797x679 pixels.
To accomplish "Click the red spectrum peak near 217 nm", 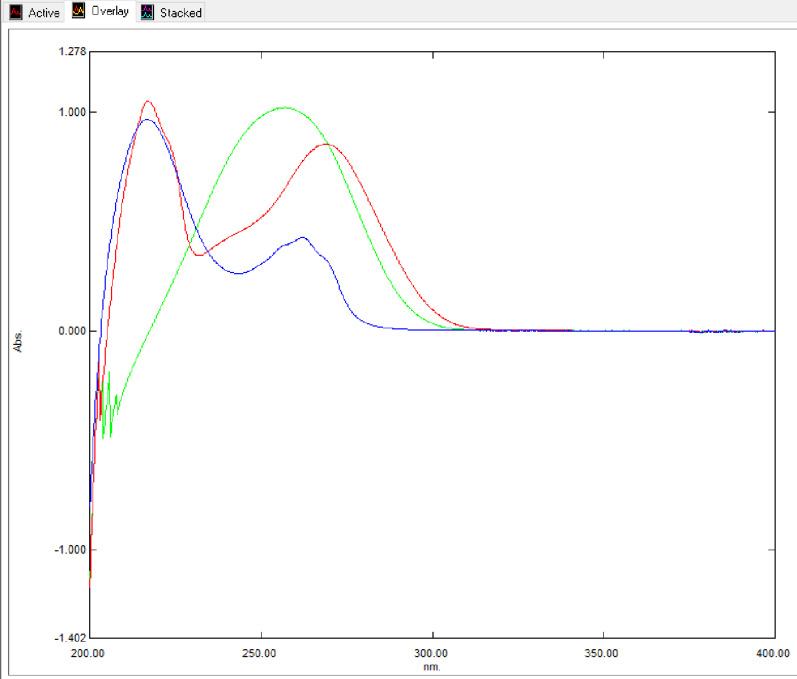I will tap(147, 101).
